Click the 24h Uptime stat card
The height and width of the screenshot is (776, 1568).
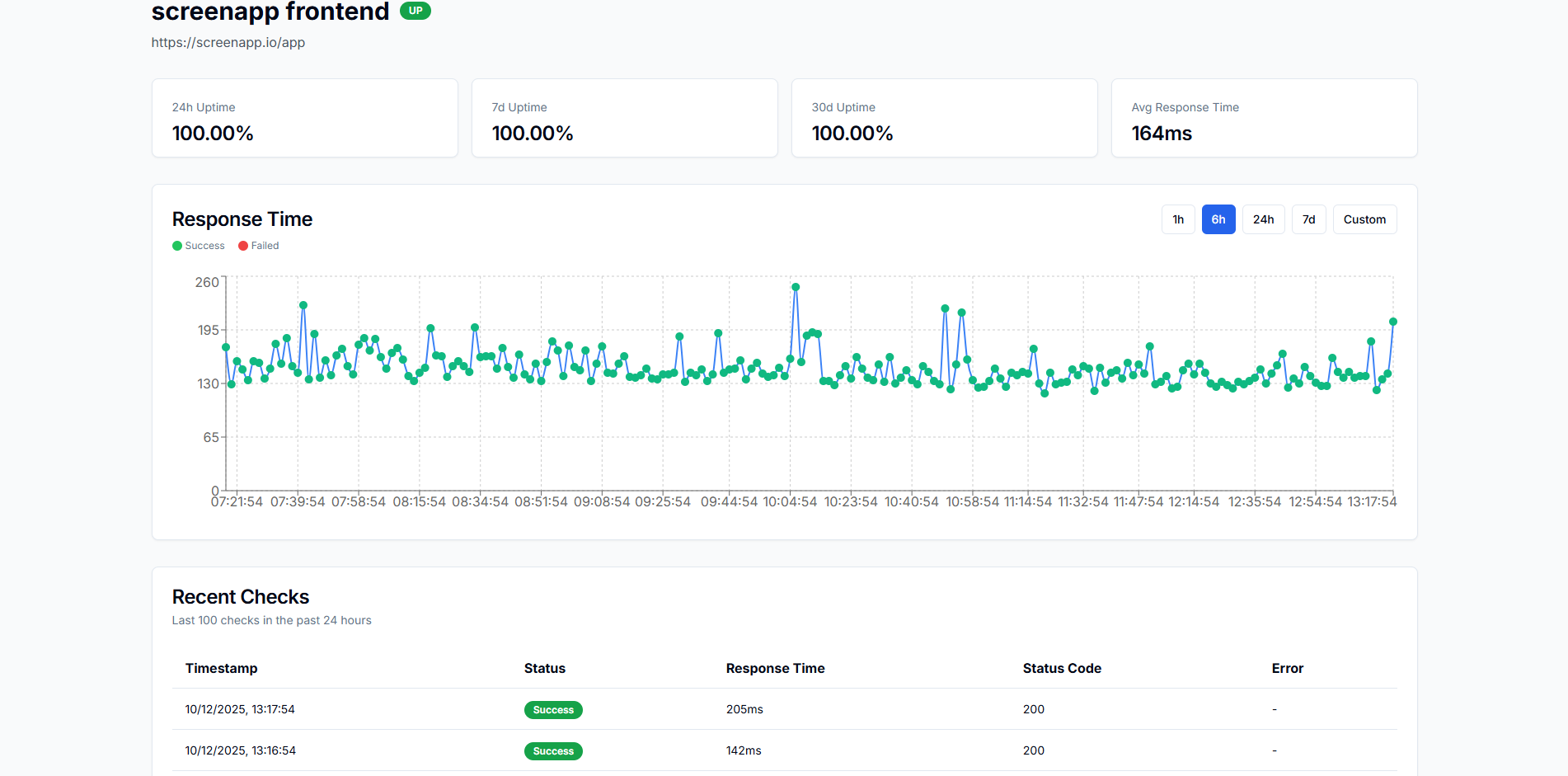coord(304,118)
